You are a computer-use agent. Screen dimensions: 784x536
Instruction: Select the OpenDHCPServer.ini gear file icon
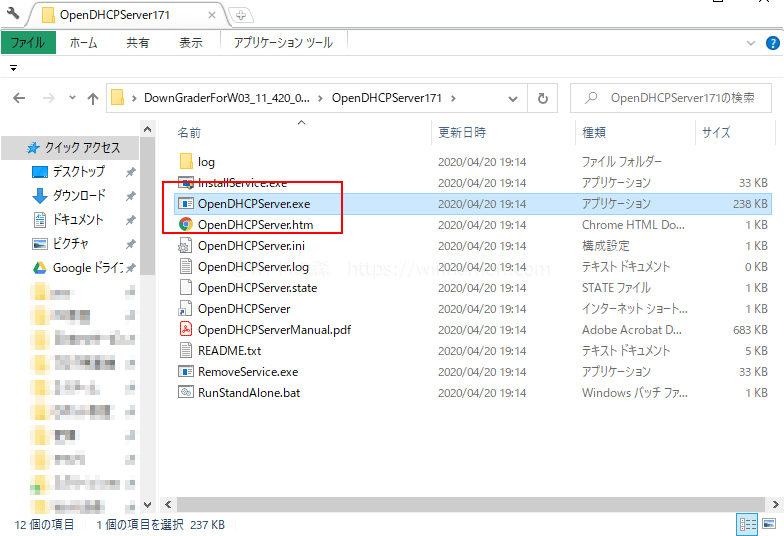click(x=186, y=246)
